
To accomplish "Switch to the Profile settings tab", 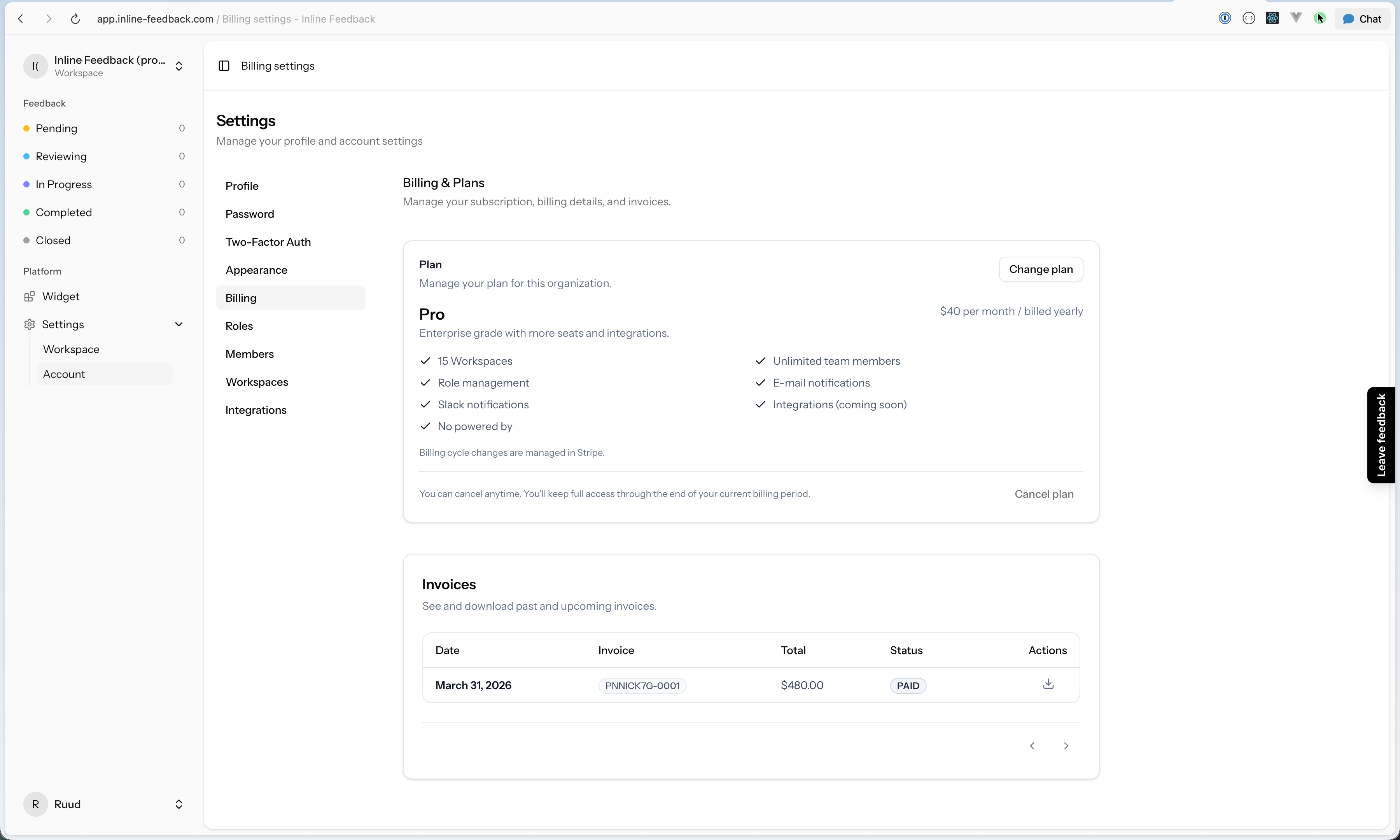I will point(291,185).
